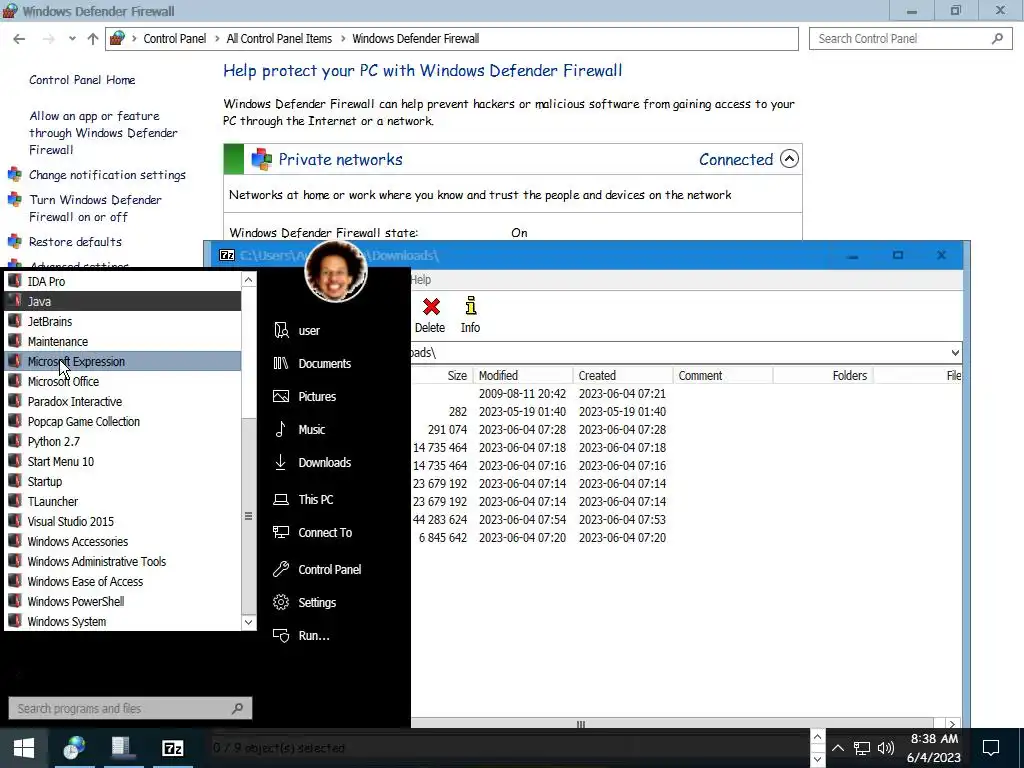1024x768 pixels.
Task: Sort 7-Zip files by Created column
Action: pos(623,376)
